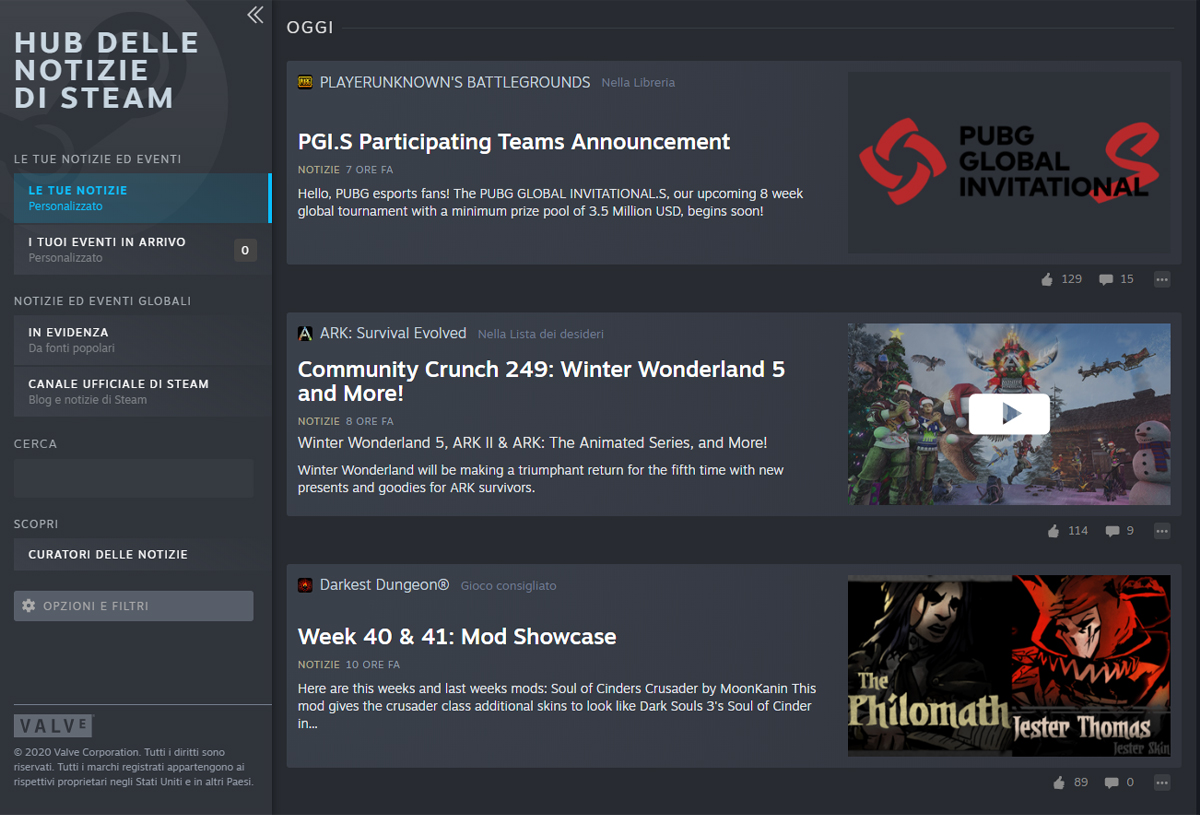This screenshot has width=1200, height=815.
Task: Click the PLAYERUNKNOWN'S BATTLEGROUNDS game icon
Action: coord(305,82)
